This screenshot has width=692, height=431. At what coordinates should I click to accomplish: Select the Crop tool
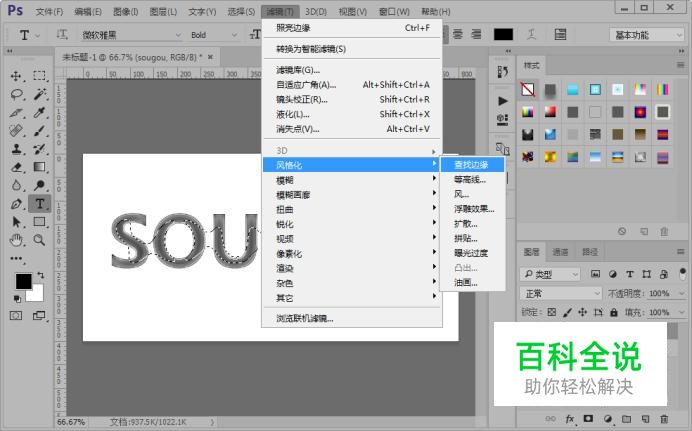tap(16, 112)
